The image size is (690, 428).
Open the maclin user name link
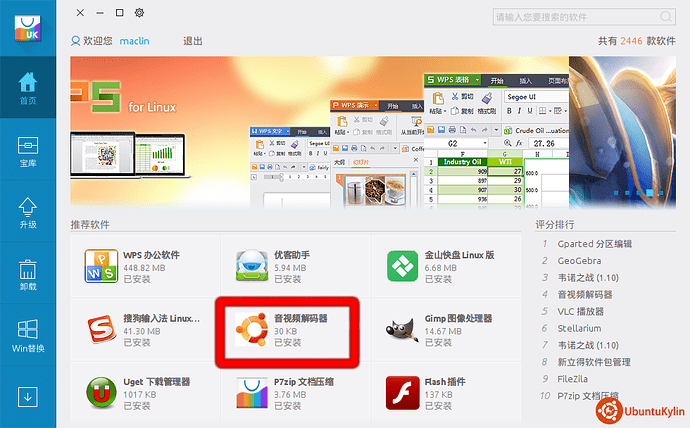click(134, 41)
